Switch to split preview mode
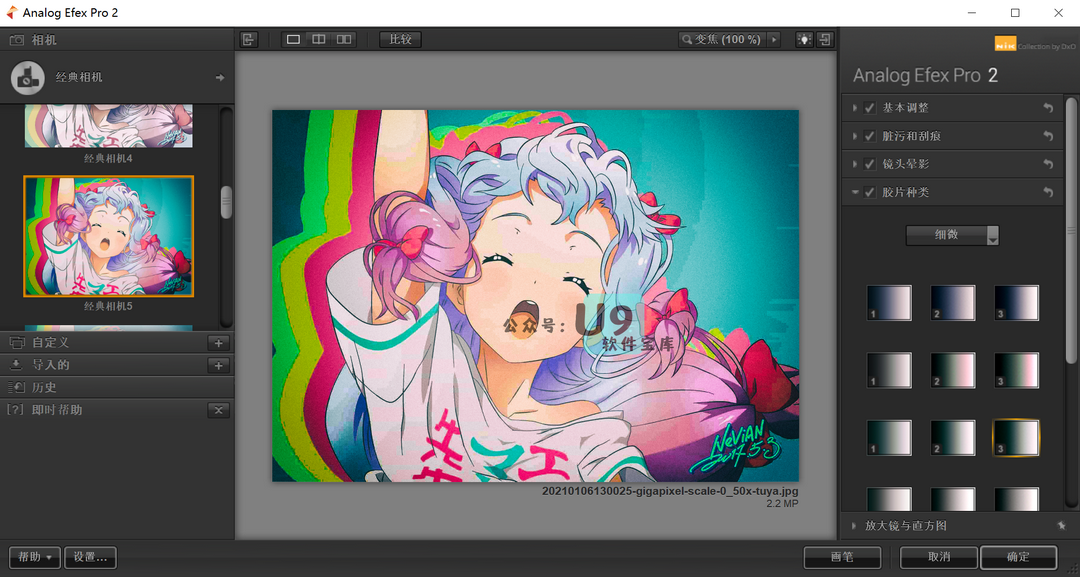1080x577 pixels. (318, 39)
